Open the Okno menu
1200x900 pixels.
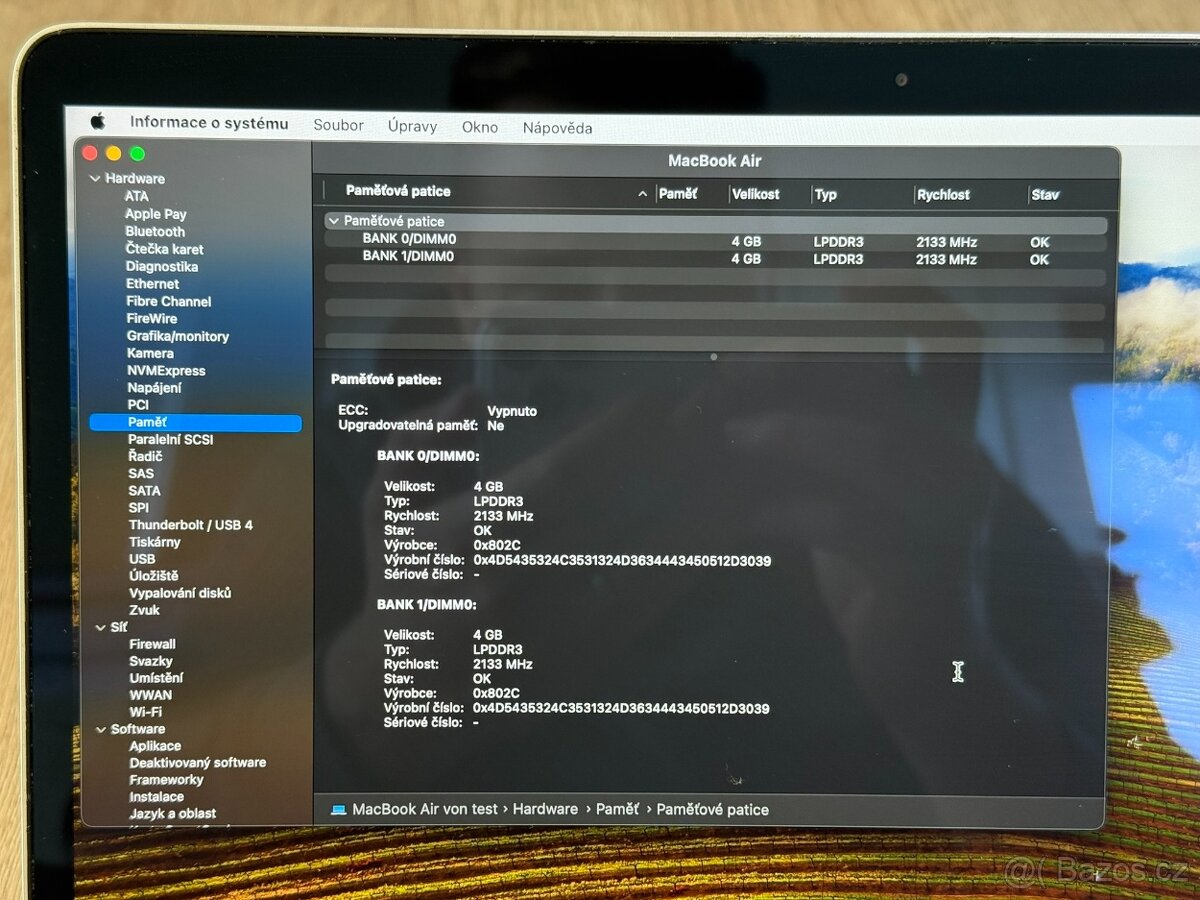point(479,127)
